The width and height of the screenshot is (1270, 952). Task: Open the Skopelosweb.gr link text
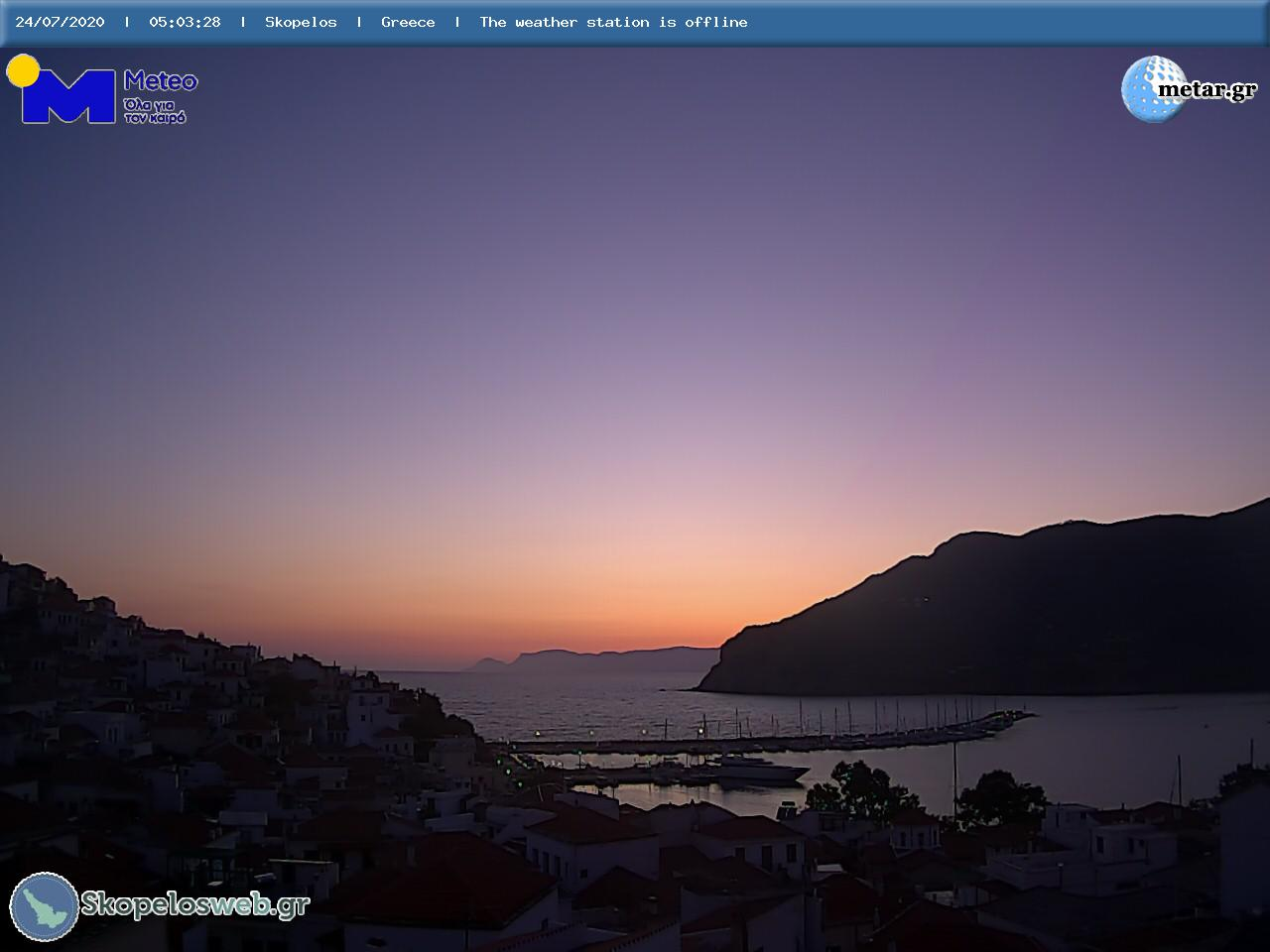point(195,904)
